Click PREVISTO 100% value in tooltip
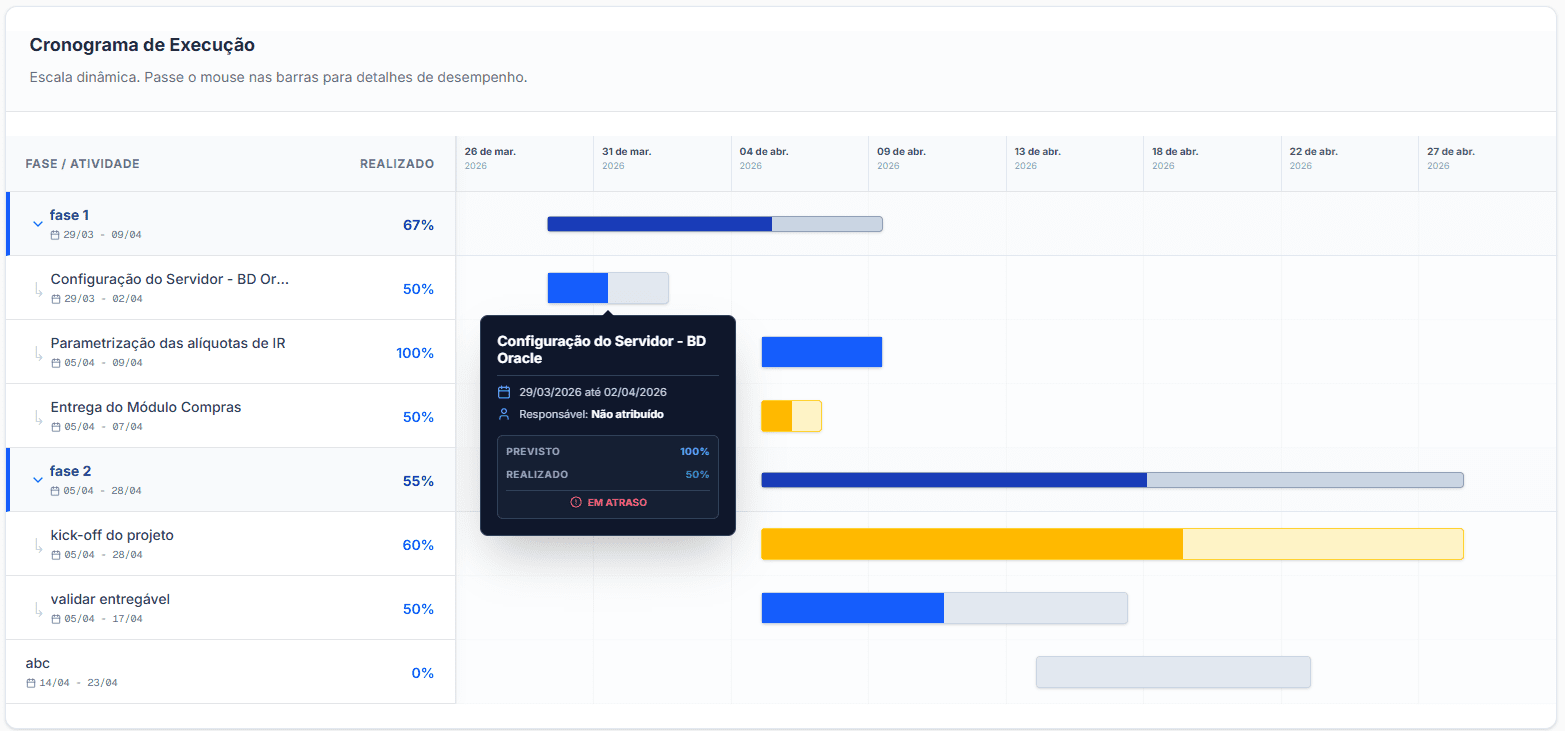The image size is (1565, 731). [694, 452]
